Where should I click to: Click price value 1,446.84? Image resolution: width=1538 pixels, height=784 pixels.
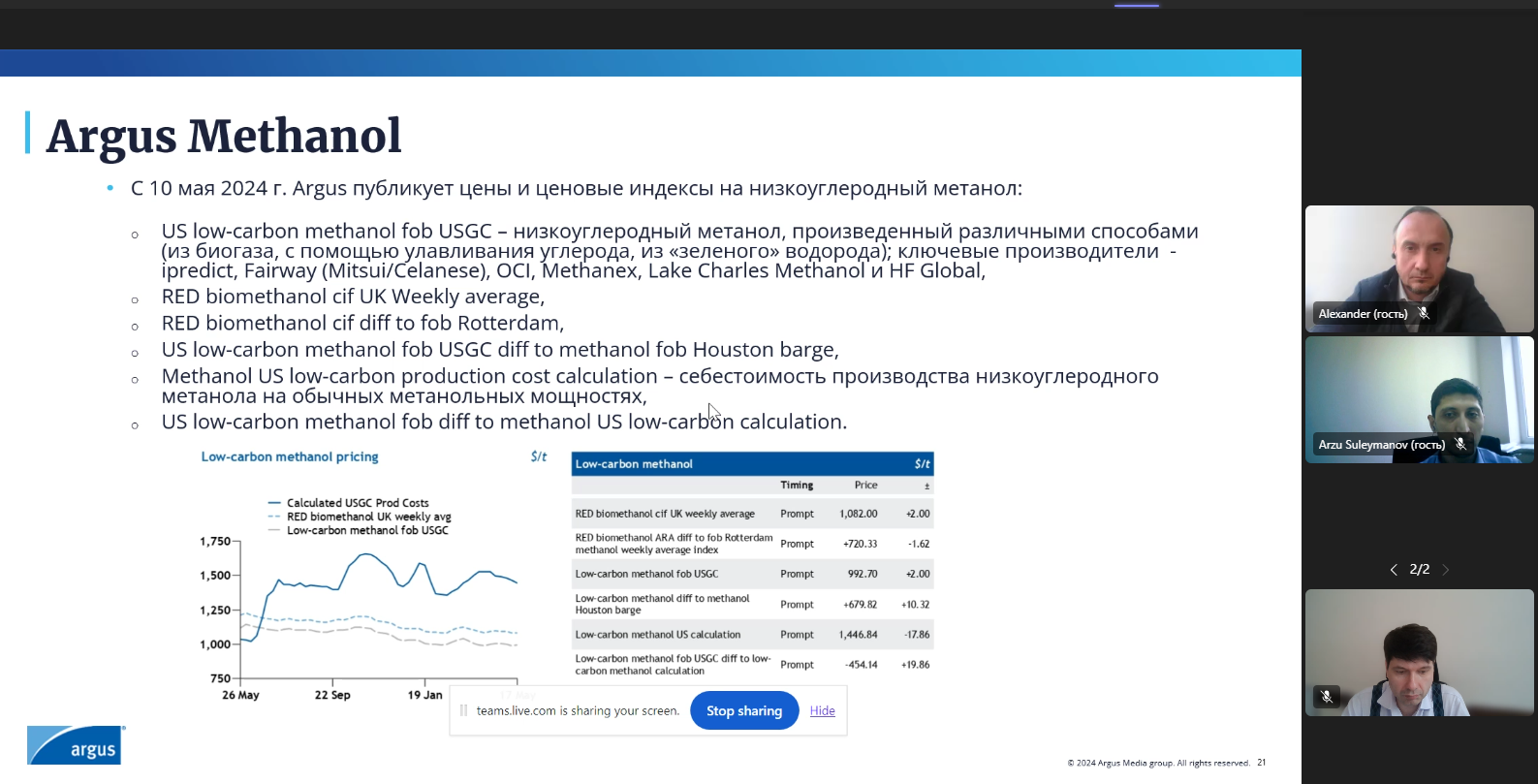pyautogui.click(x=859, y=635)
